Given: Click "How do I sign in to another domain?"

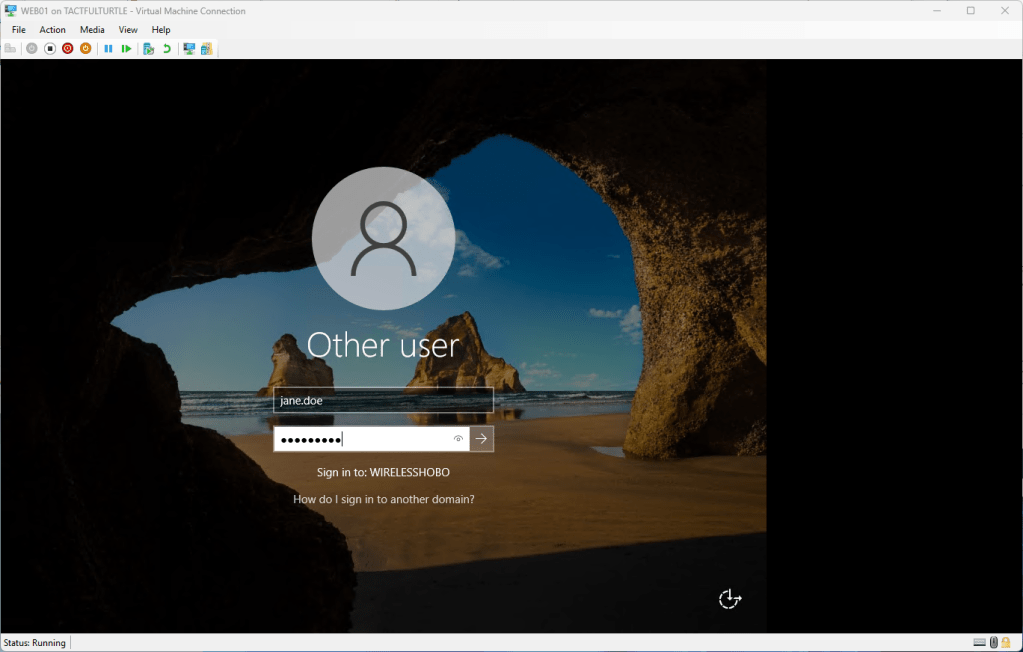Looking at the screenshot, I should (x=383, y=499).
